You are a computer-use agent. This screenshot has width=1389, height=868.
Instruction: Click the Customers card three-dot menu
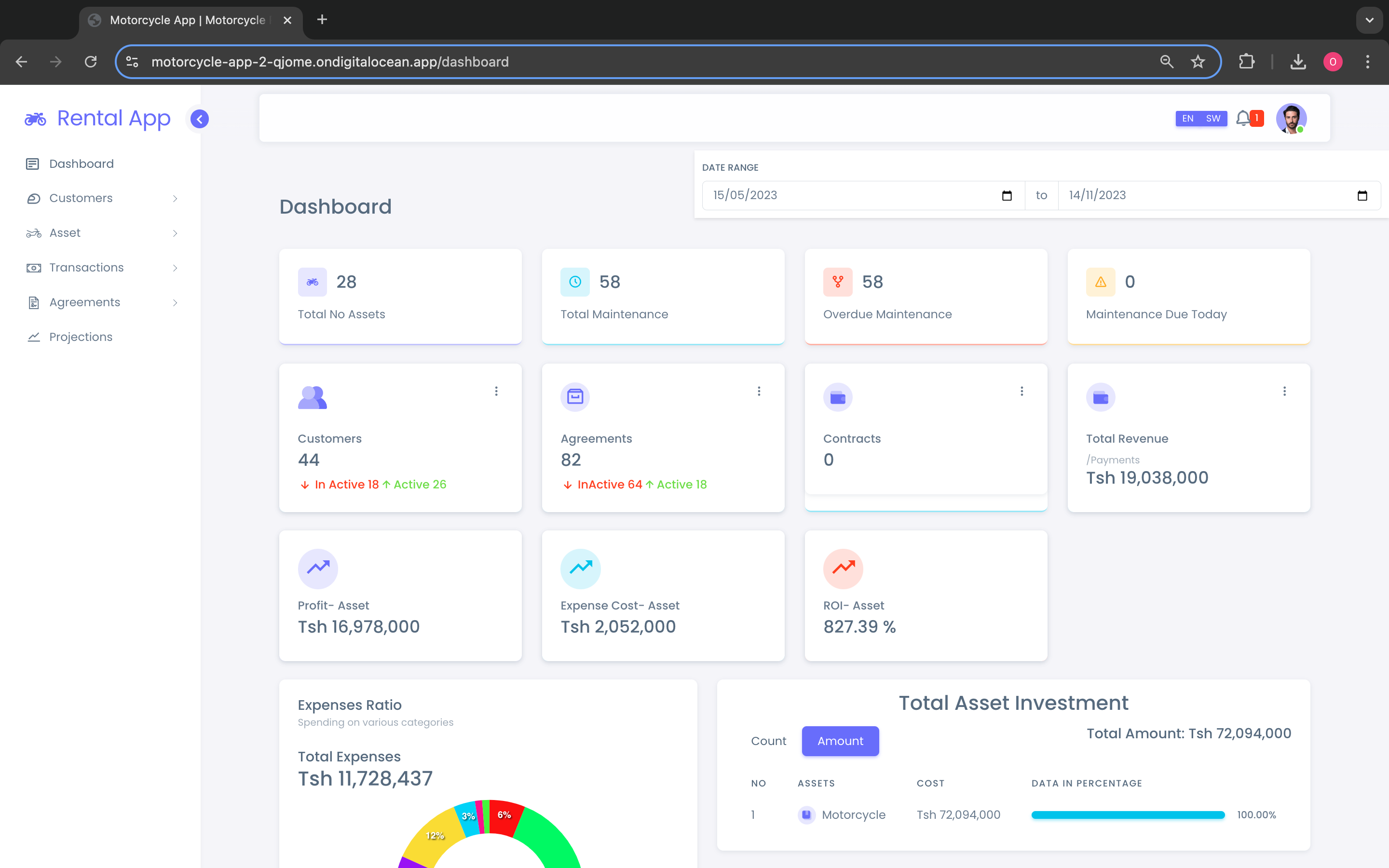(496, 391)
